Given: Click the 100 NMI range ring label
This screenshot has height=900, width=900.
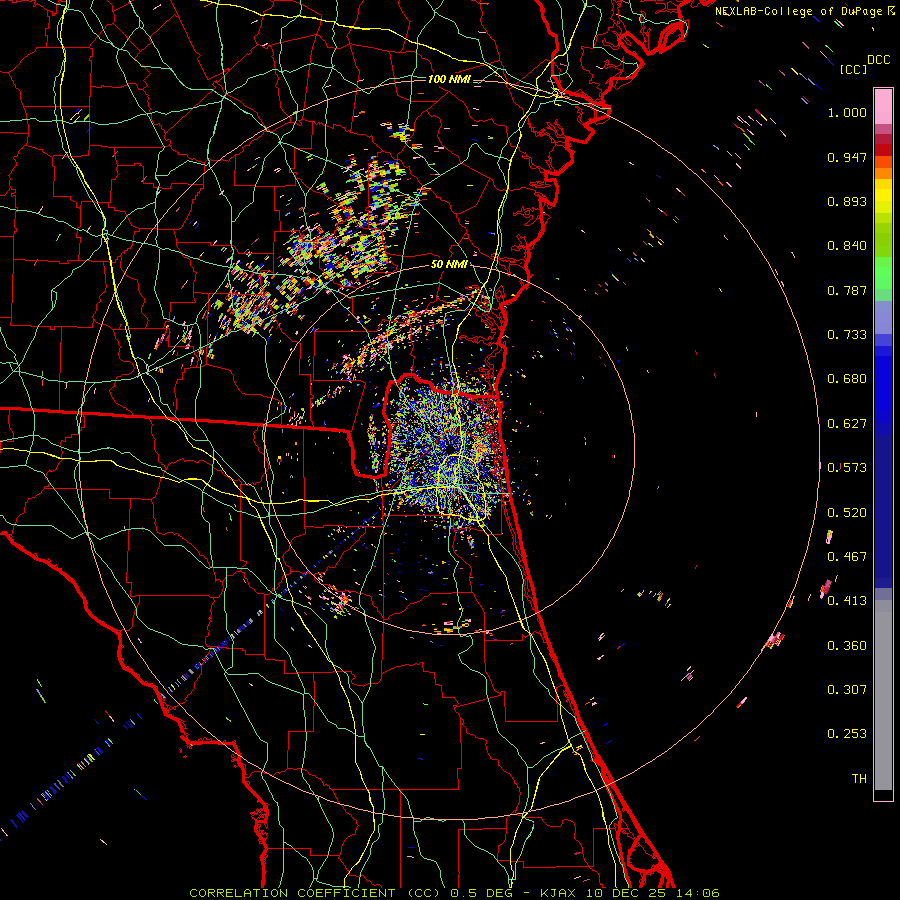Looking at the screenshot, I should tap(449, 79).
